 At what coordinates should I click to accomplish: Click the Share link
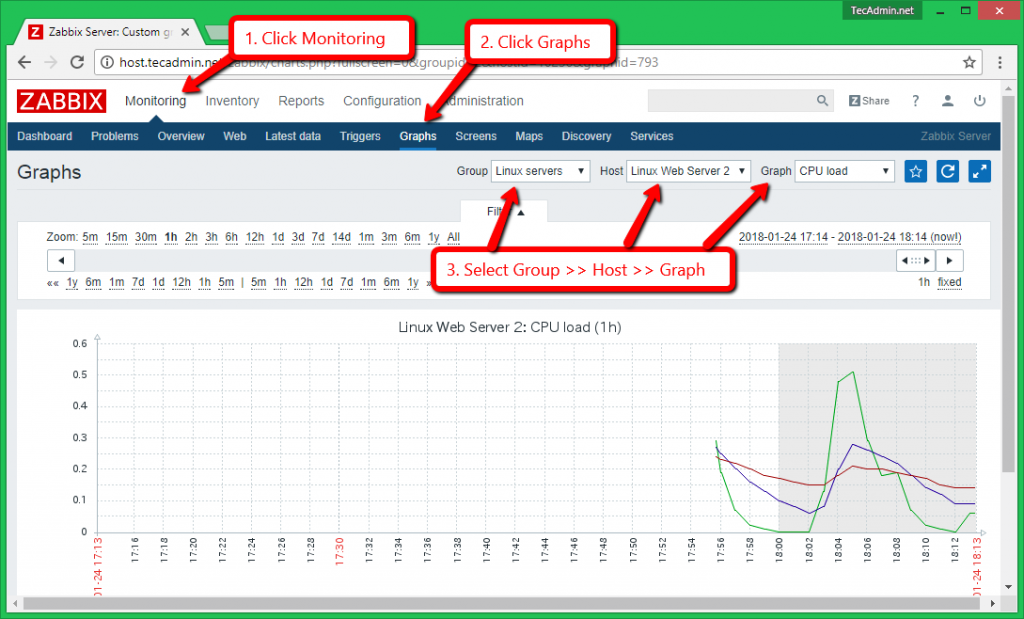(x=869, y=101)
